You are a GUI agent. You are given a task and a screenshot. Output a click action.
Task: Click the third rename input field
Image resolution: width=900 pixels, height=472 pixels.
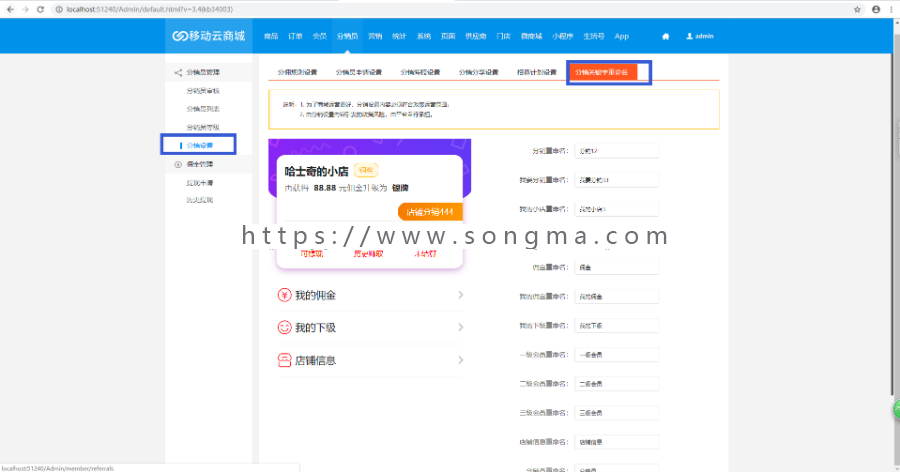[616, 209]
